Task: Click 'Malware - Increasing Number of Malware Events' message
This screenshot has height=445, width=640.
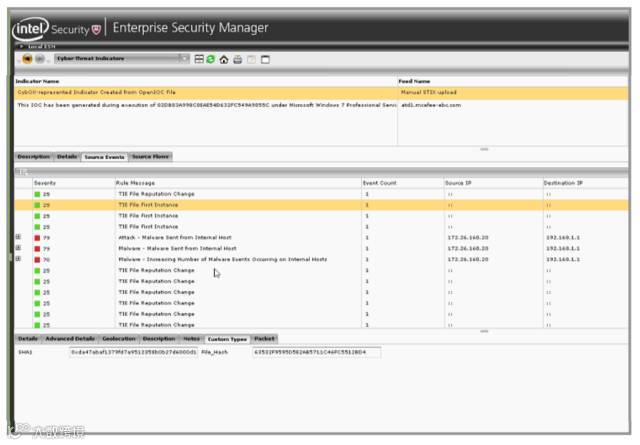Action: point(222,260)
